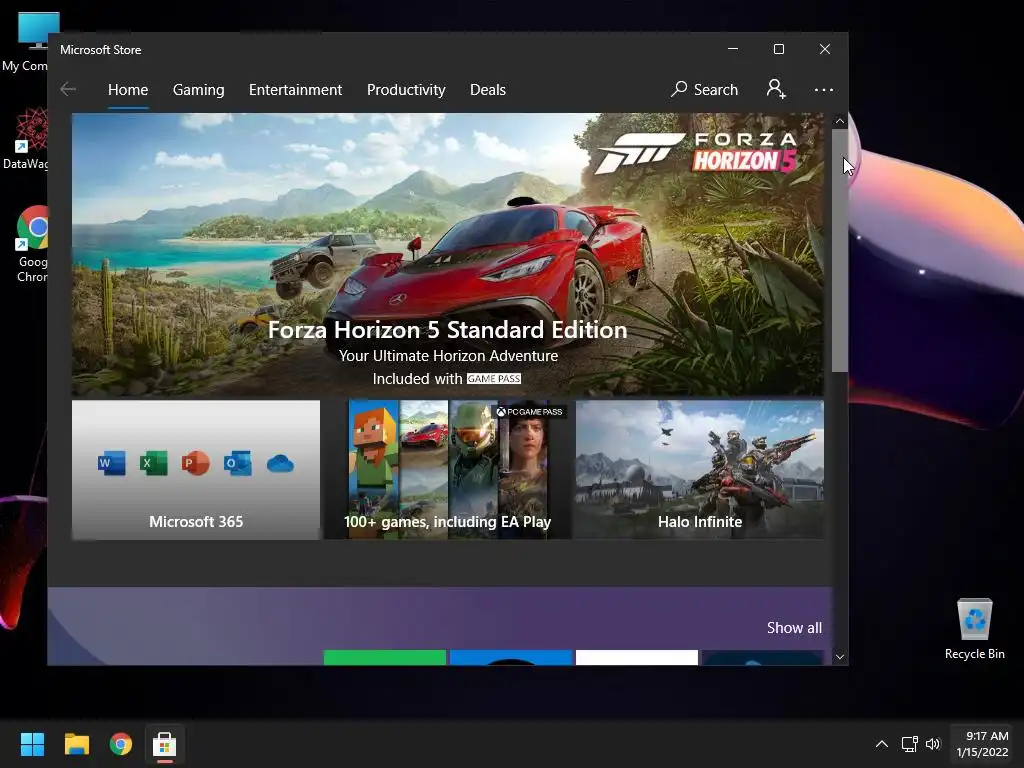Open the Deals tab
Image resolution: width=1024 pixels, height=768 pixels.
488,89
